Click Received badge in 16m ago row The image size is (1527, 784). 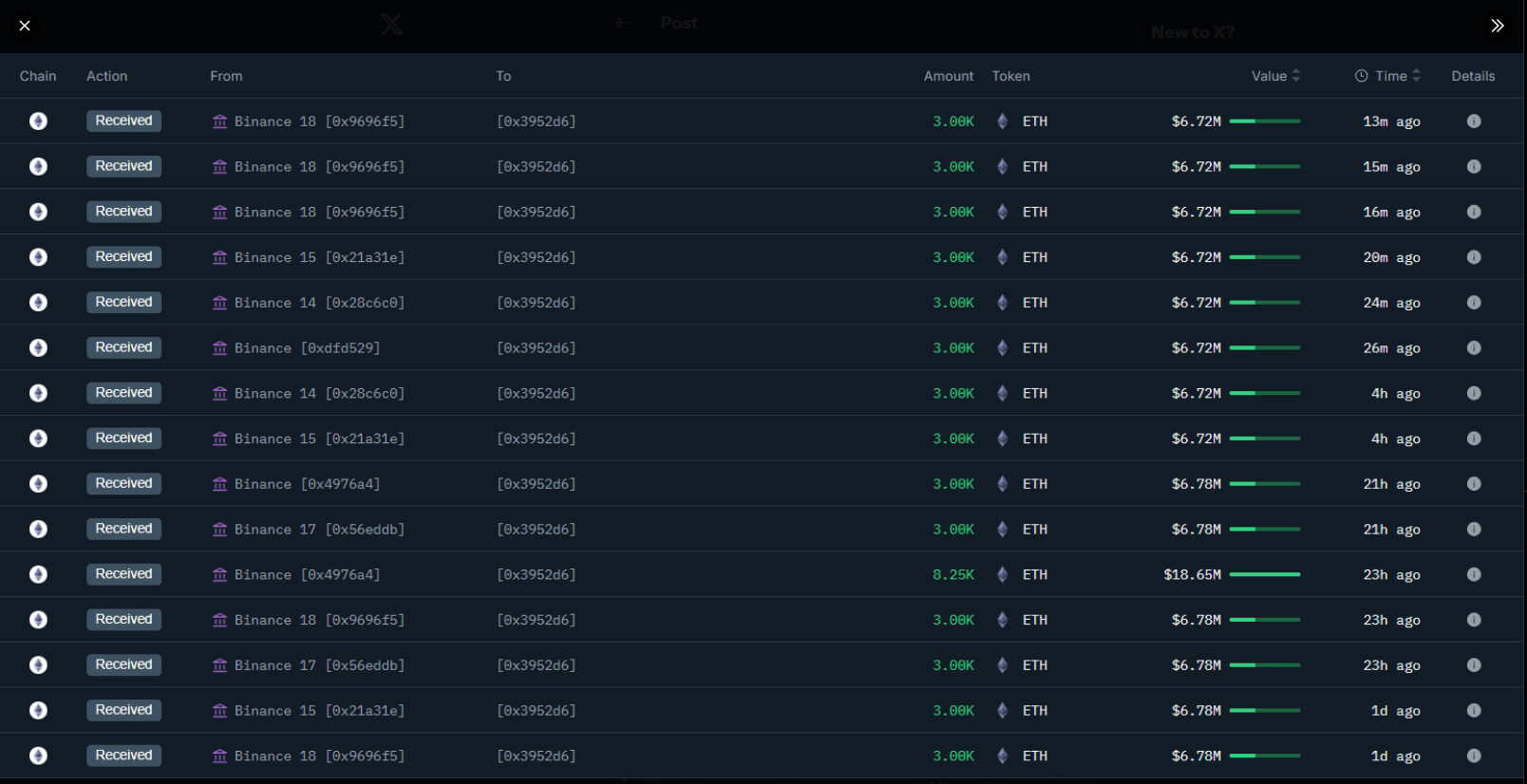[x=123, y=212]
